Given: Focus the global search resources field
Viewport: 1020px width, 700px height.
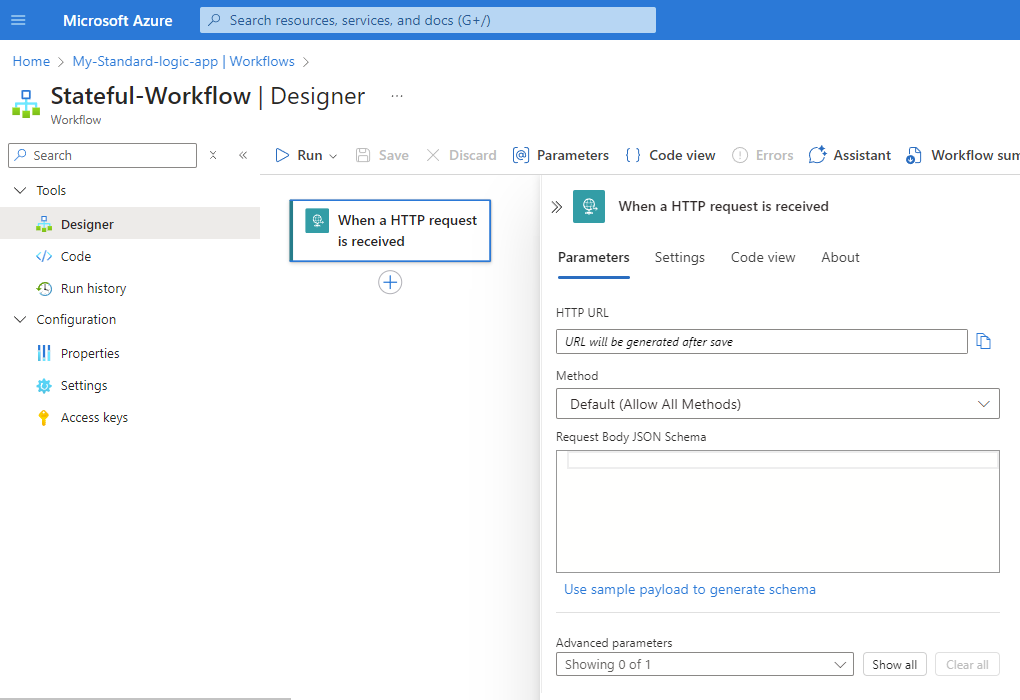Looking at the screenshot, I should tap(427, 20).
